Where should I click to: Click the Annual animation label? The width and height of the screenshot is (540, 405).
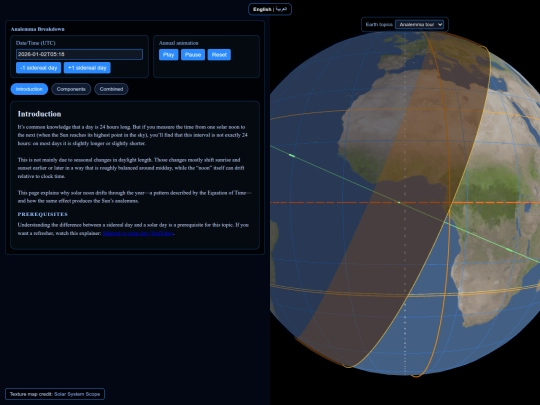pyautogui.click(x=178, y=43)
